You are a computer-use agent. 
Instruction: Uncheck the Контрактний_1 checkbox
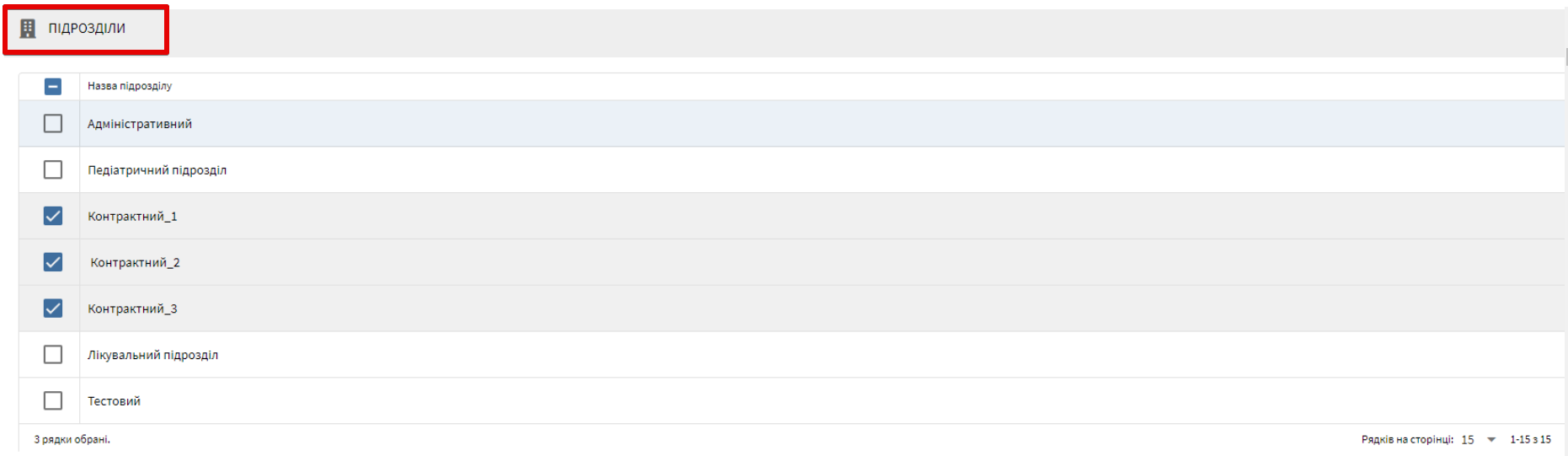point(53,217)
